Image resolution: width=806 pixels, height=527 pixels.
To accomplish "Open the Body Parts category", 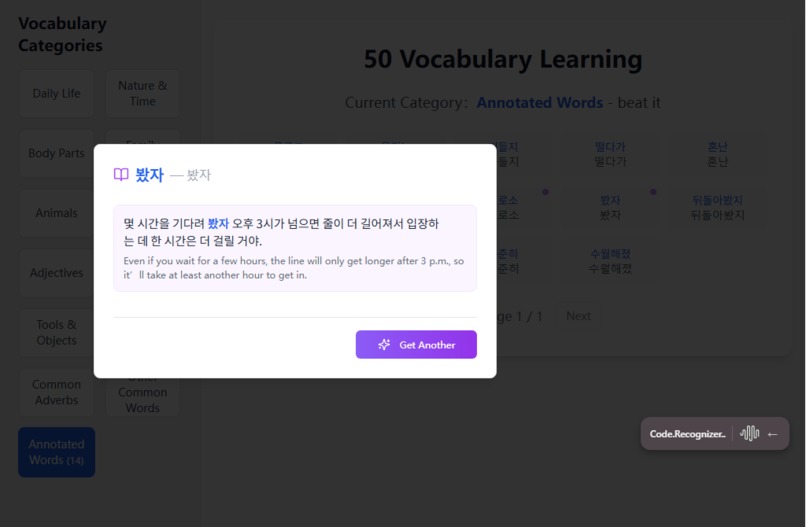I will click(57, 153).
